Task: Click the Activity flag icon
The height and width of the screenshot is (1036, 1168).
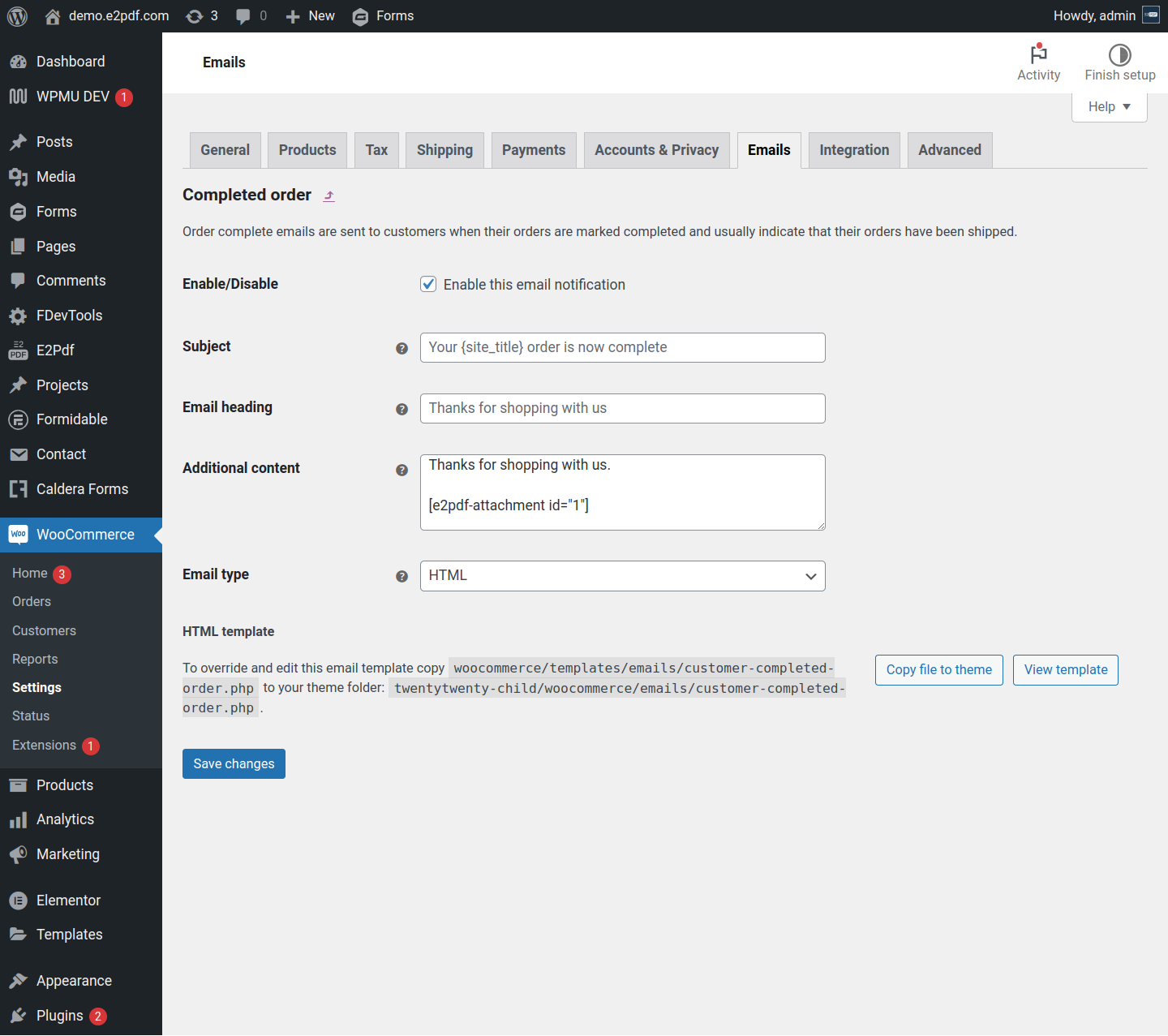Action: coord(1038,54)
